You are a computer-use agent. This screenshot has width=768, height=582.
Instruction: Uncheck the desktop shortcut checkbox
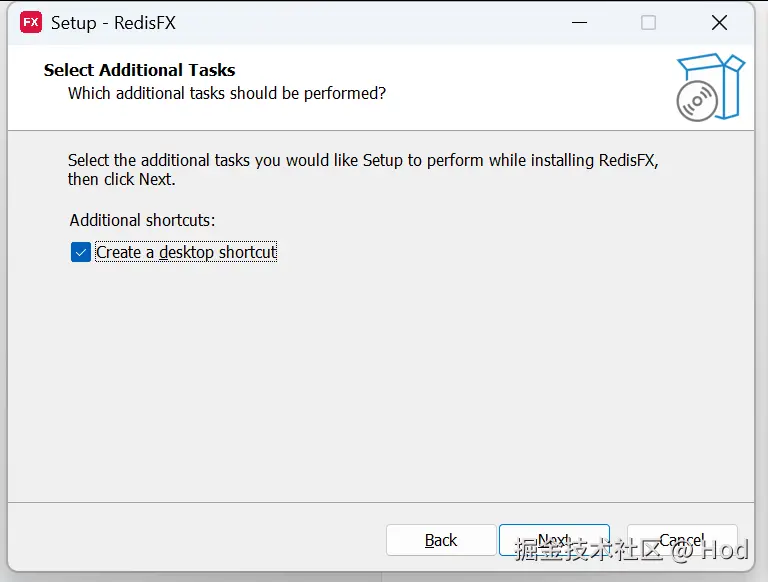pyautogui.click(x=81, y=252)
